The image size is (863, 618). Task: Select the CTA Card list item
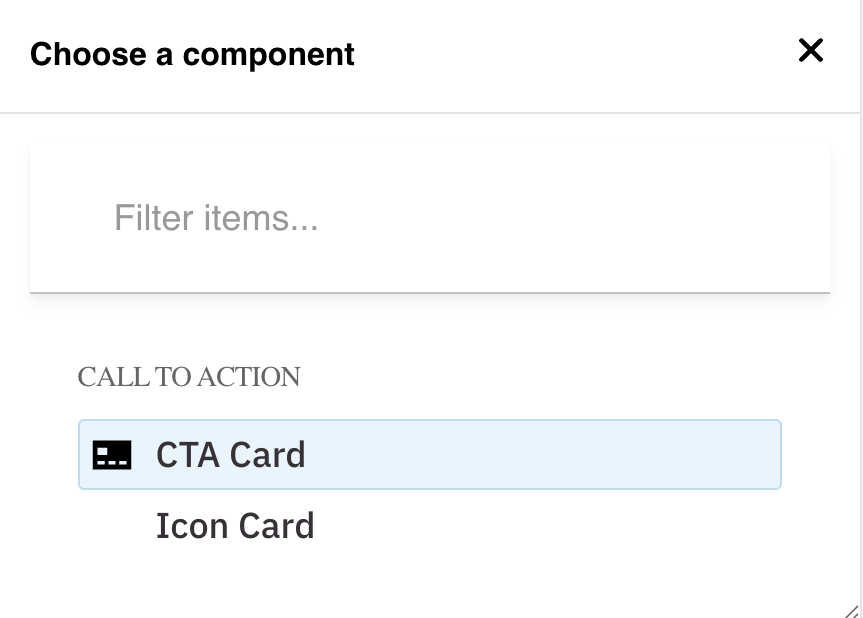click(x=430, y=455)
